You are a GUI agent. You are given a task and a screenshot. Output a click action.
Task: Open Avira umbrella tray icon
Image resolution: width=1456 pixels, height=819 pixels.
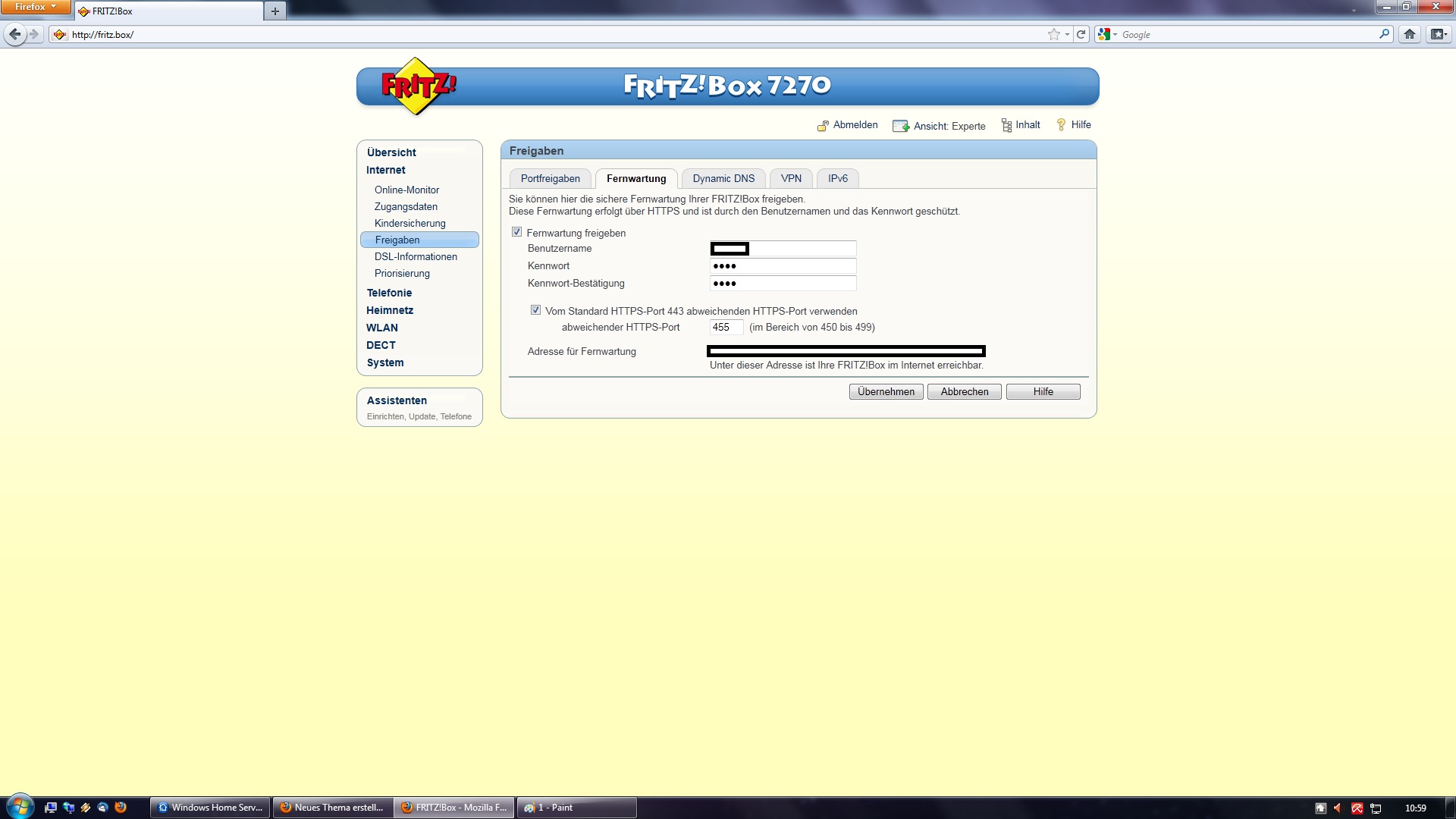point(1357,808)
